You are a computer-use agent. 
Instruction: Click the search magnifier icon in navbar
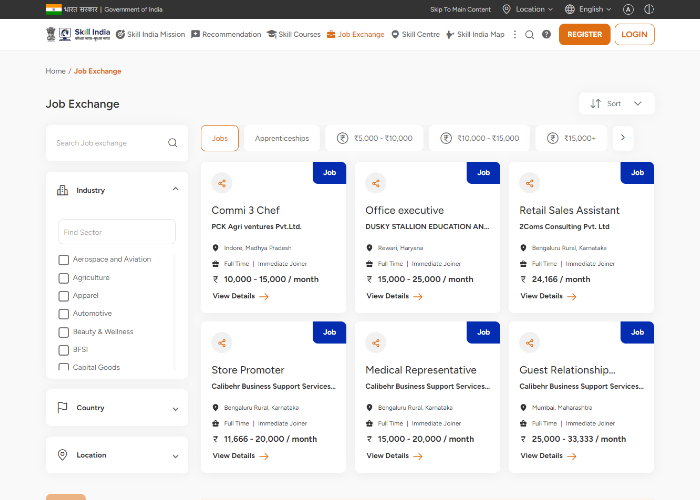coord(529,34)
